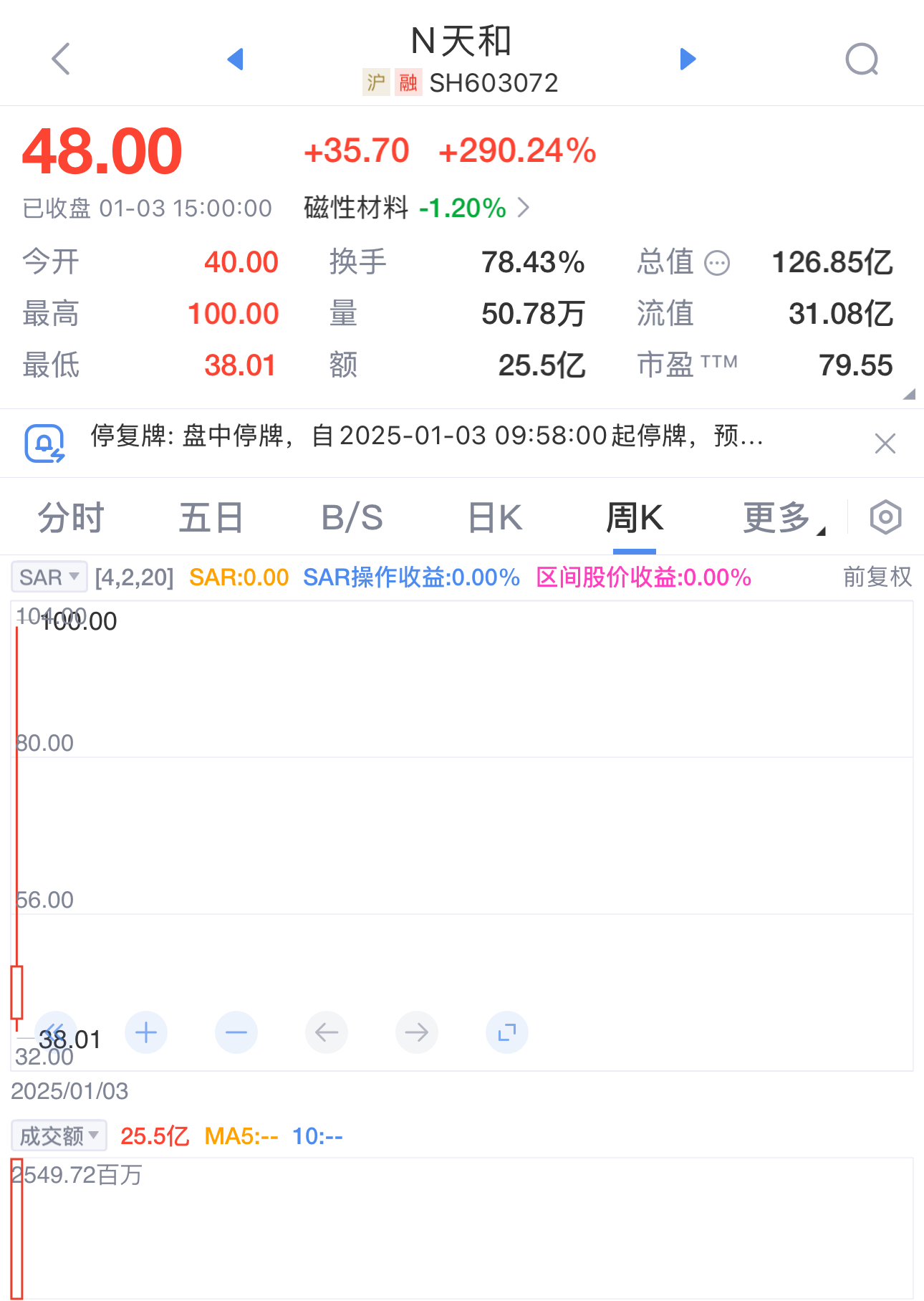Toggle 前复权 price adjustment mode
The width and height of the screenshot is (924, 1301).
[x=877, y=577]
